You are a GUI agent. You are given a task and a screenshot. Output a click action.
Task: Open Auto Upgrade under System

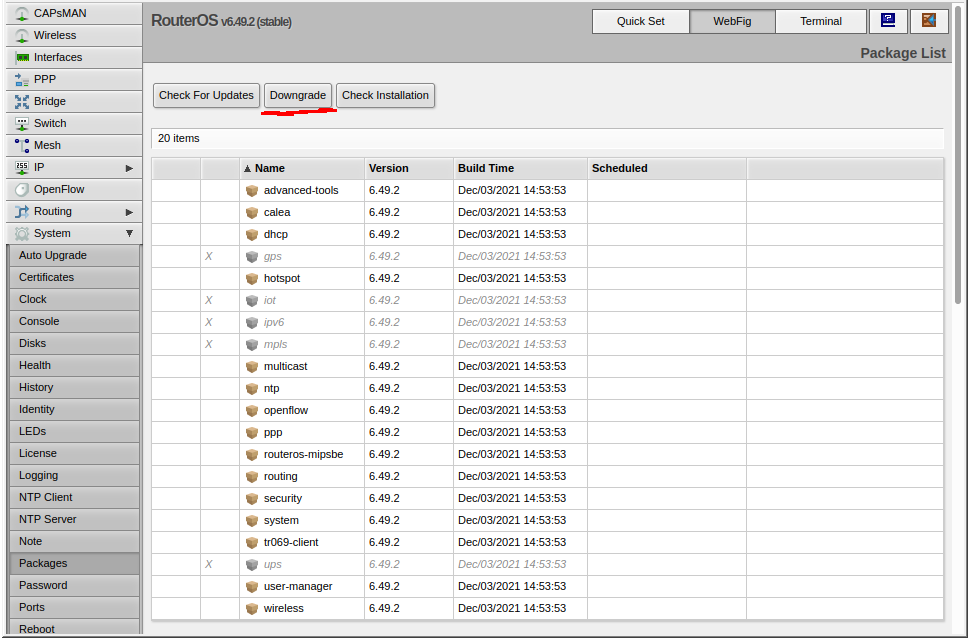pos(75,256)
